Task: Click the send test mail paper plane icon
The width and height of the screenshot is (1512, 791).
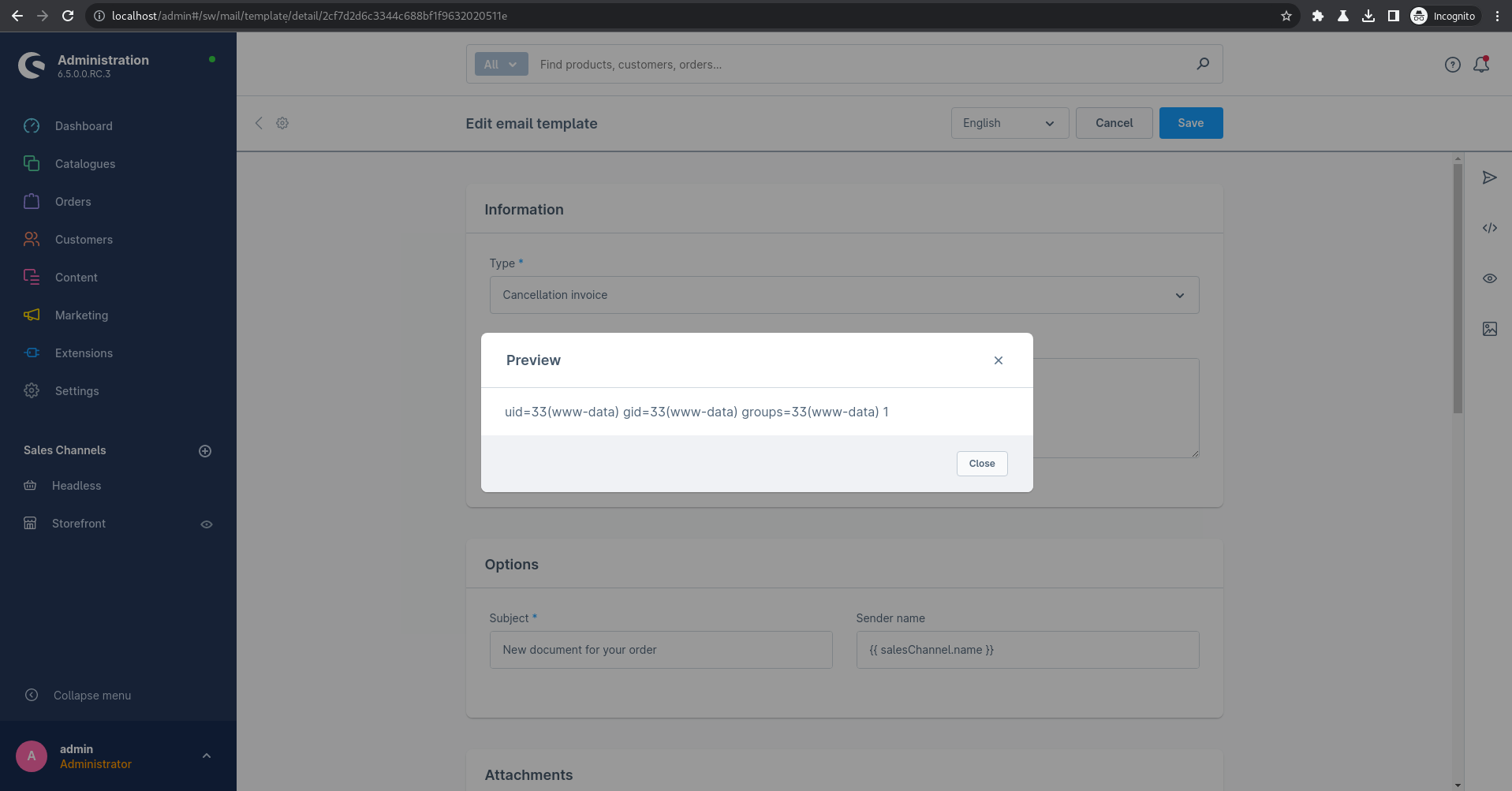Action: (x=1489, y=177)
